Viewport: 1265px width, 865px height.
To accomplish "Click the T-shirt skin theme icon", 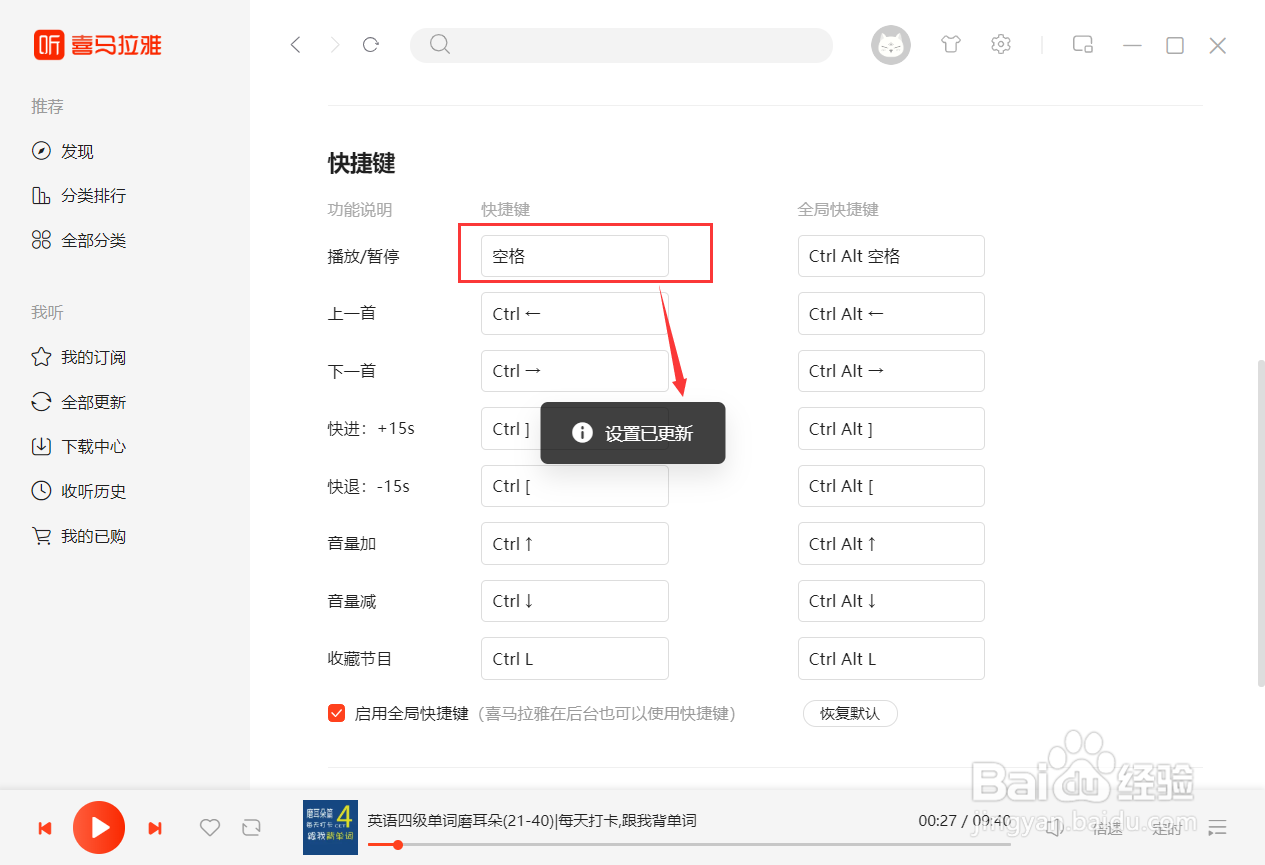I will pyautogui.click(x=950, y=44).
